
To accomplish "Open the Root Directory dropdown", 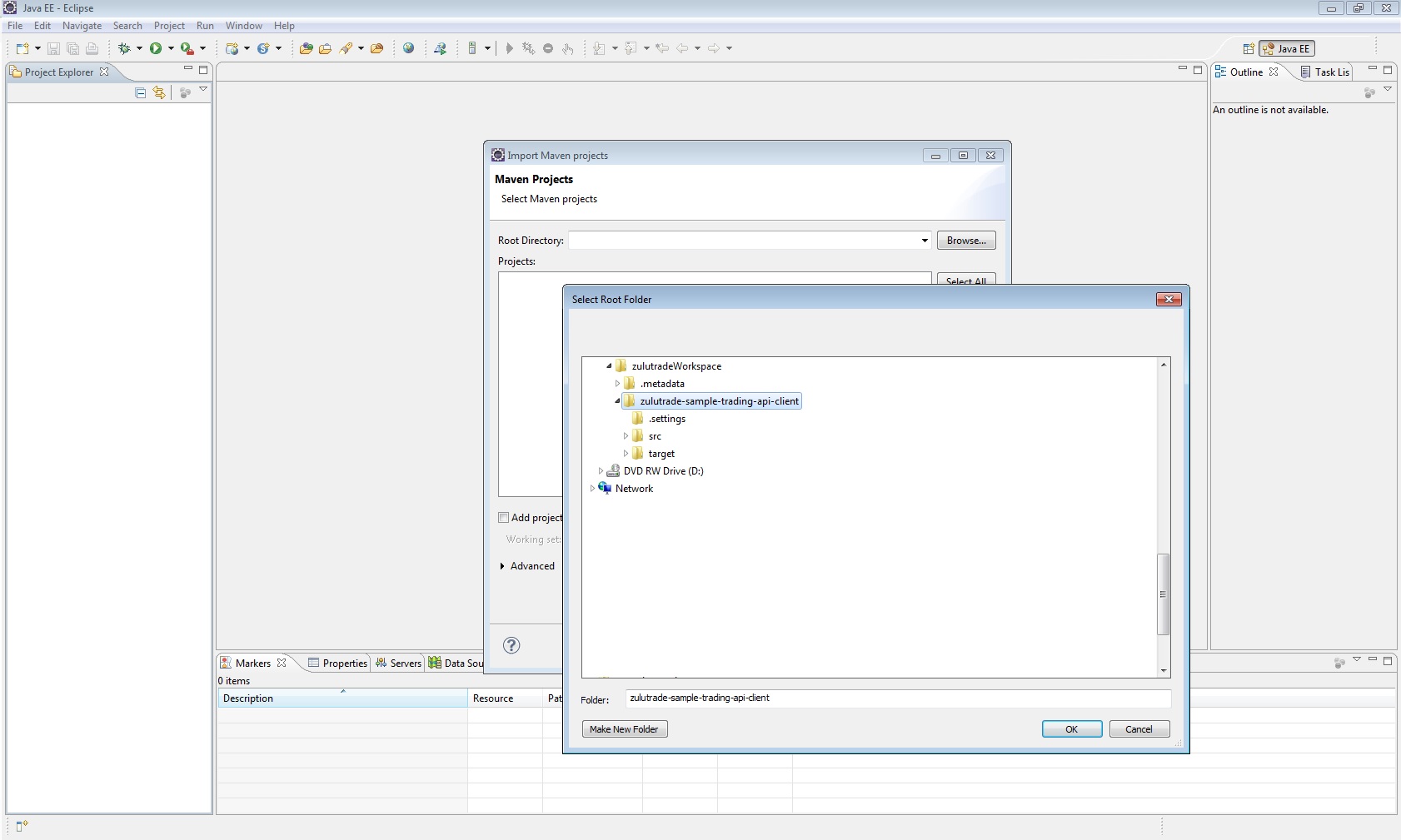I will [925, 241].
